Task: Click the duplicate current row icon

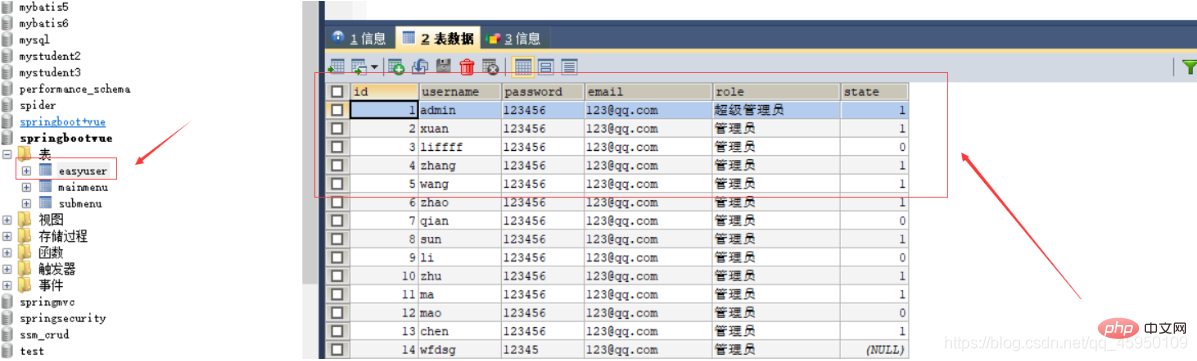Action: 421,67
